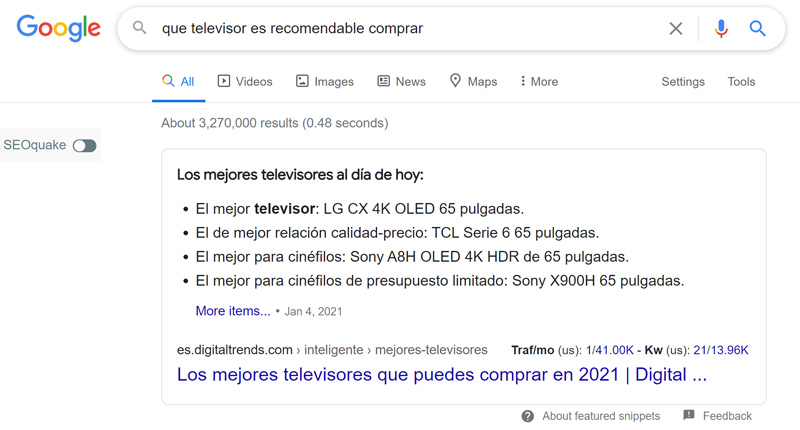The image size is (800, 430).
Task: Clear the search query with the X icon
Action: pyautogui.click(x=676, y=29)
